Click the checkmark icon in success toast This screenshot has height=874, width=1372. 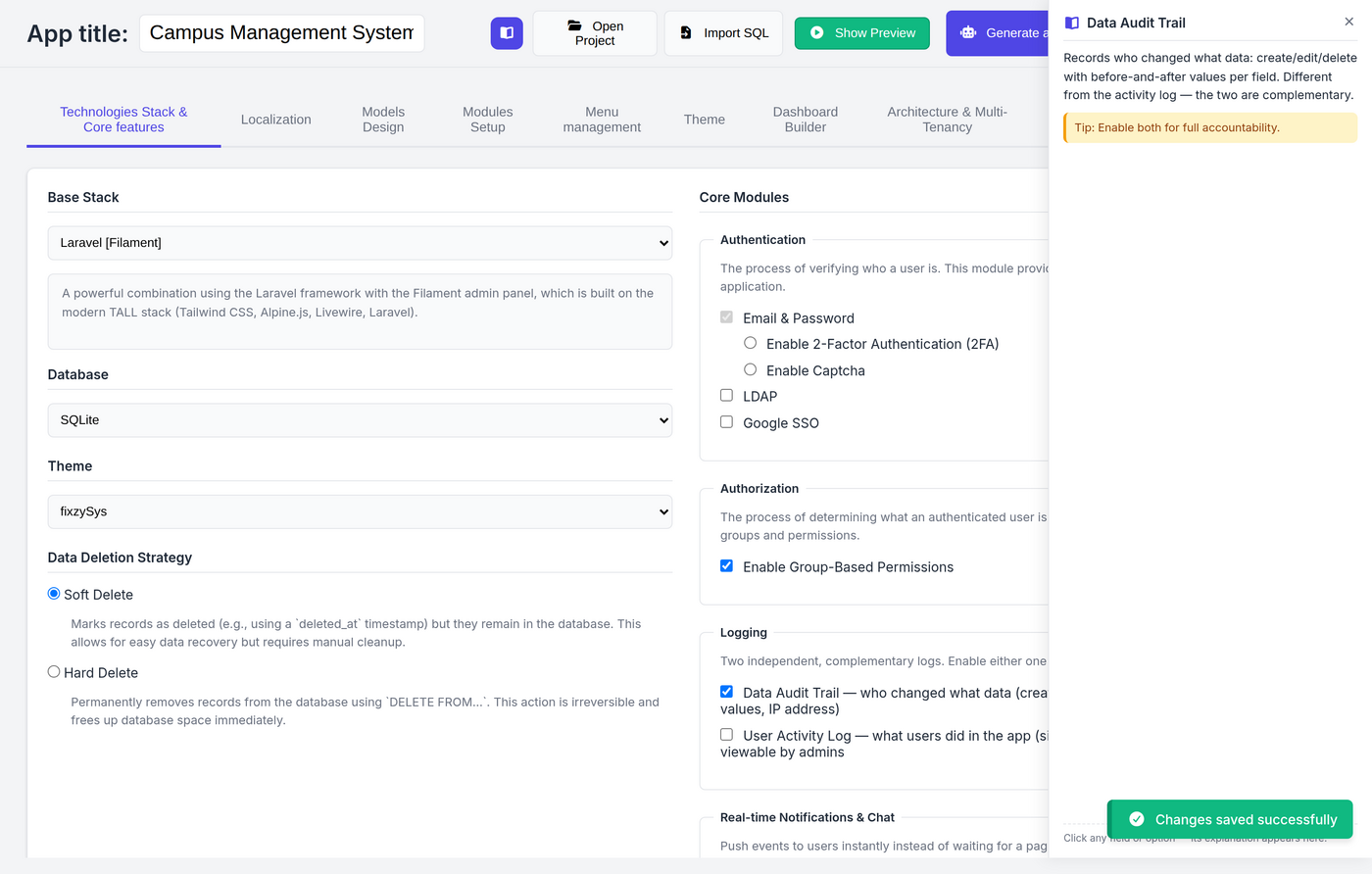pos(1137,819)
